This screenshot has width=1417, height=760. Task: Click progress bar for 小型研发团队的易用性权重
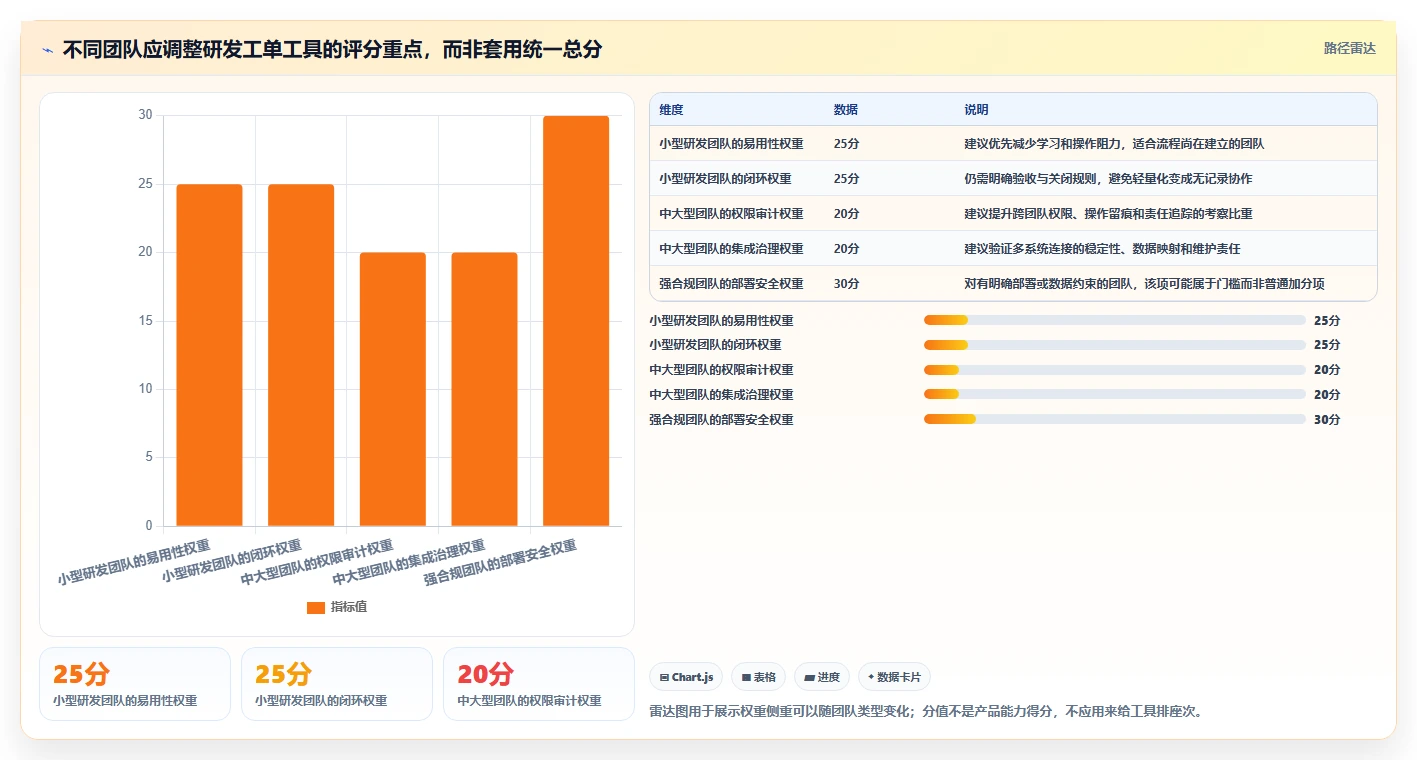pos(1115,320)
